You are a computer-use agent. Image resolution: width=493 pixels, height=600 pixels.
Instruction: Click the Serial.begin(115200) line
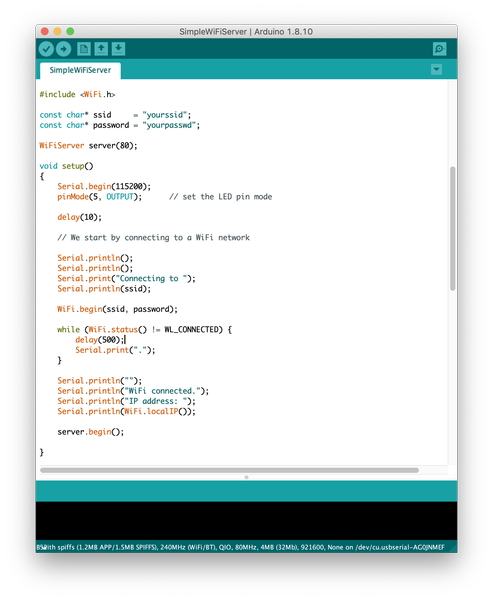tap(104, 187)
